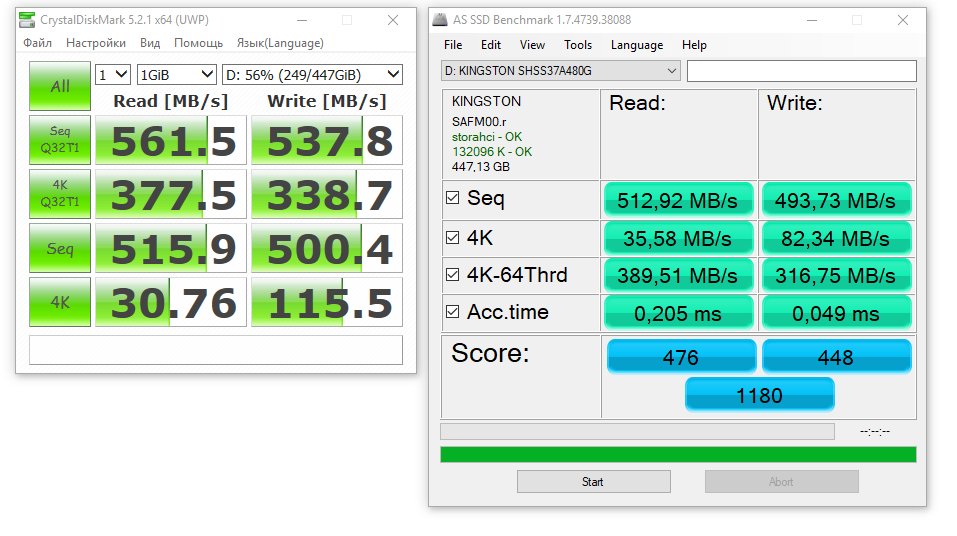
Task: Click the AS SSD Benchmark title bar icon
Action: 440,20
